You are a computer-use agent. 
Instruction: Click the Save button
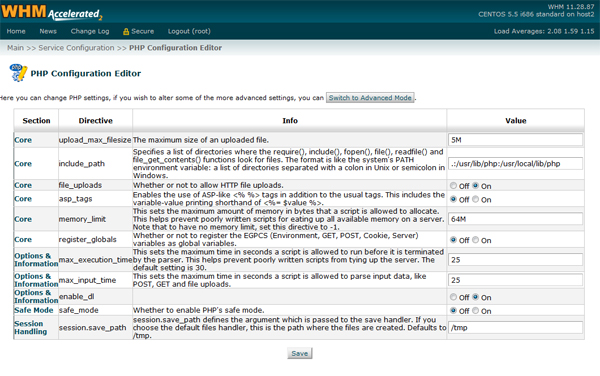click(300, 353)
